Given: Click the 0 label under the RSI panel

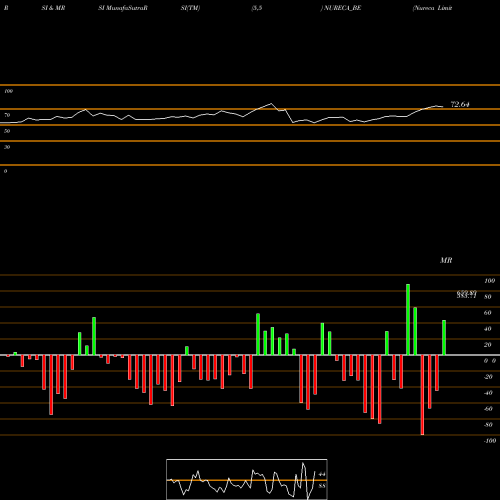Looking at the screenshot, I should click(5, 171).
